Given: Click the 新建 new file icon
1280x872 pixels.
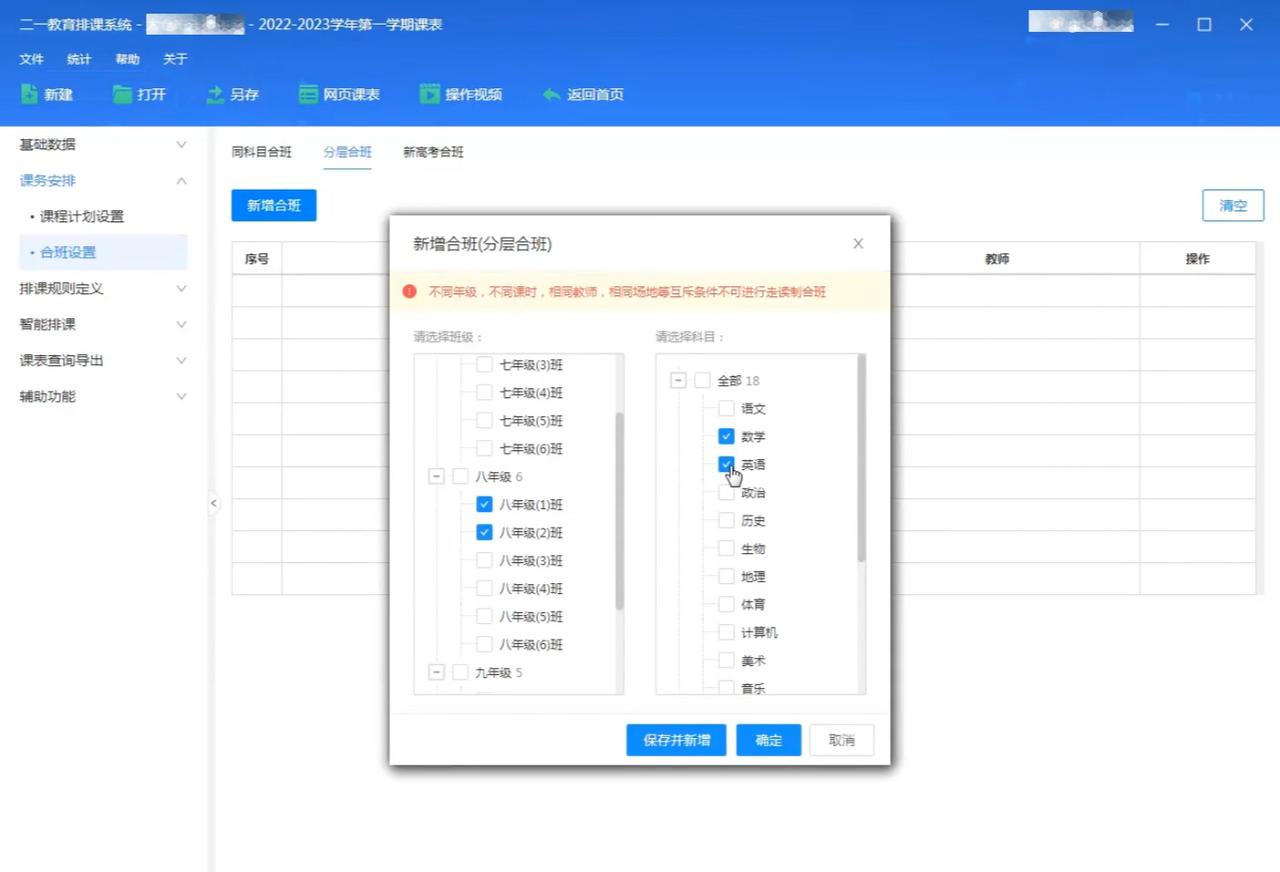Looking at the screenshot, I should pos(29,94).
